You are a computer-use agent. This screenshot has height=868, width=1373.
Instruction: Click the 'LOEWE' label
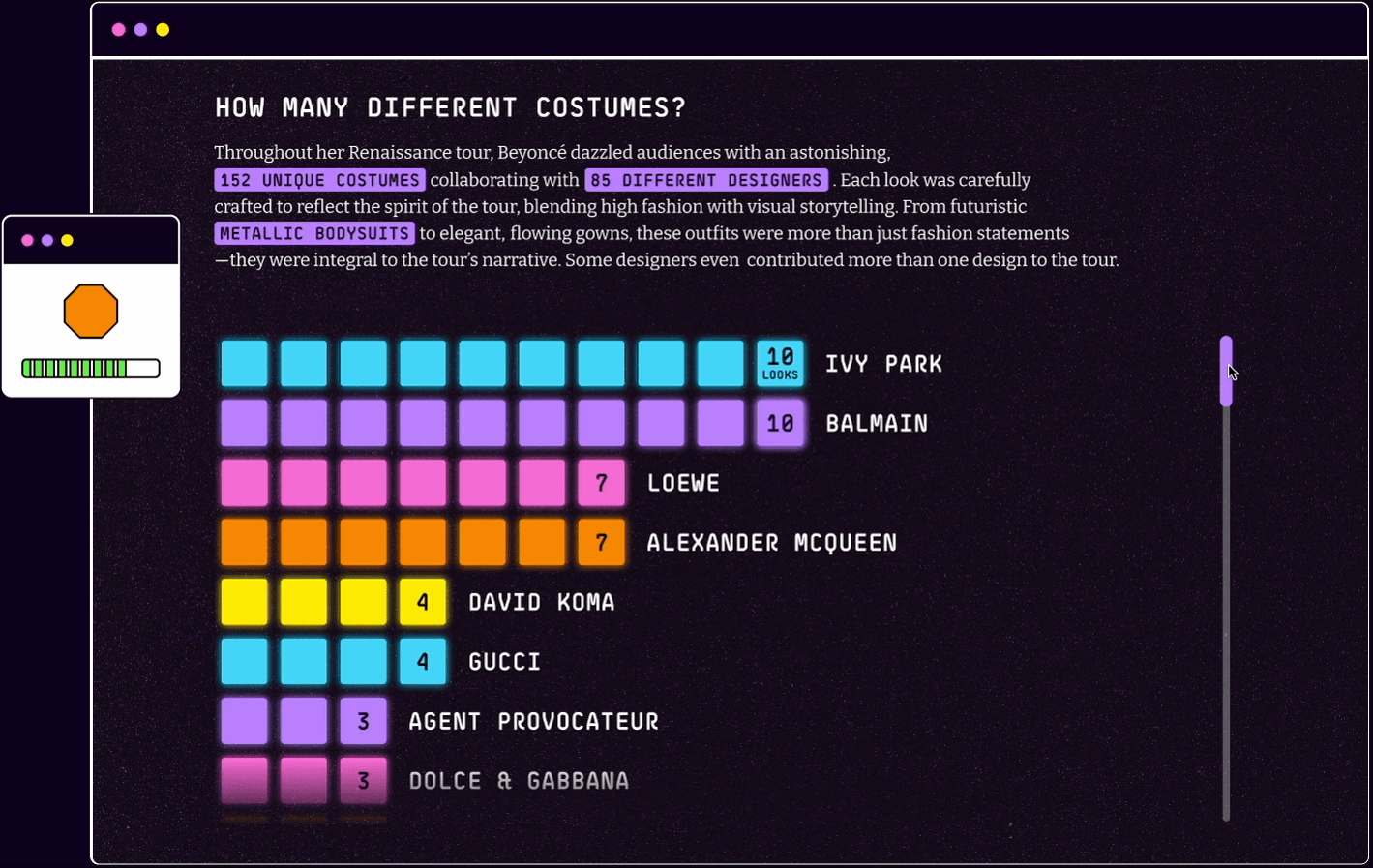point(683,483)
